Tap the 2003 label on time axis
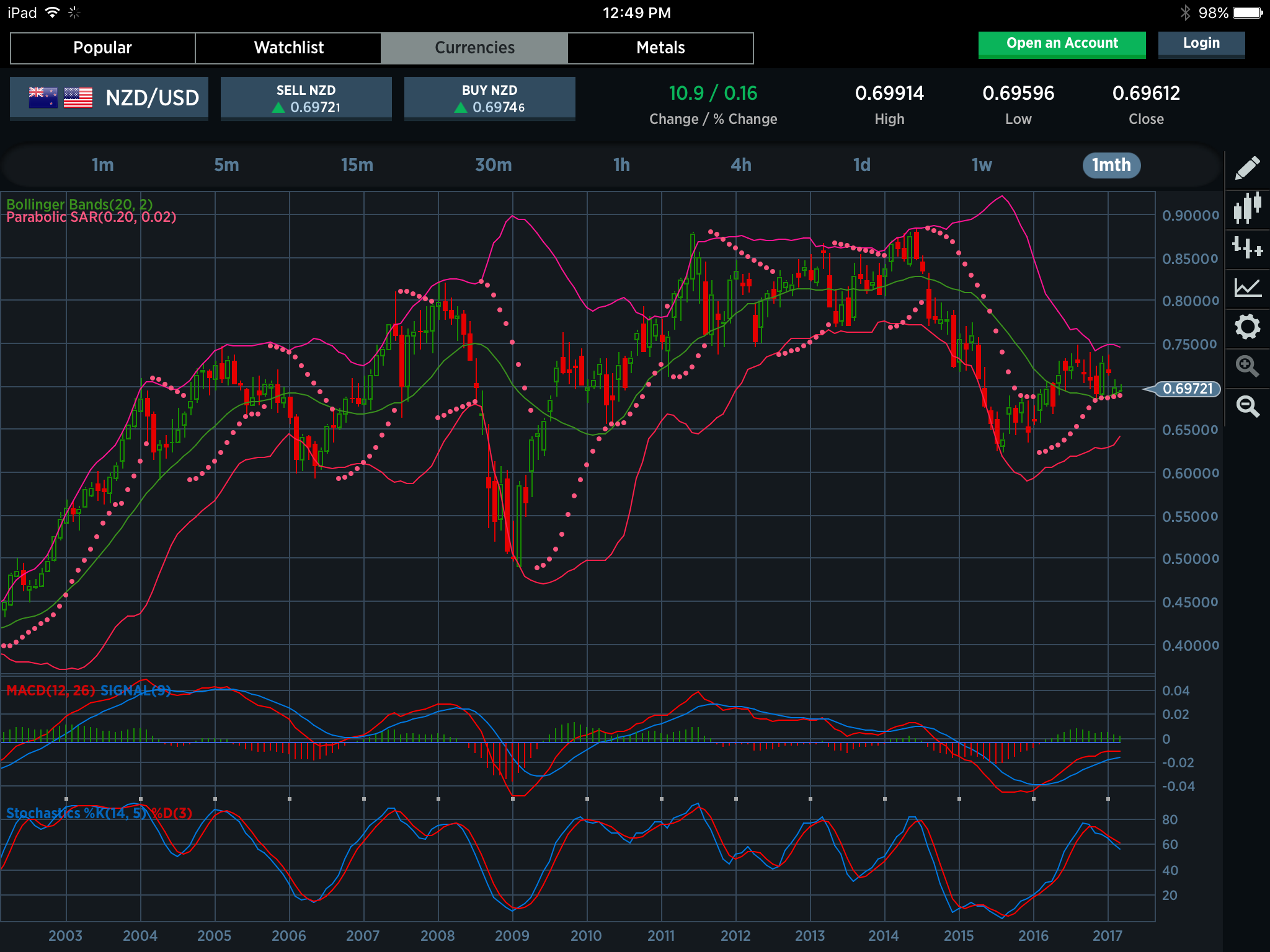The width and height of the screenshot is (1270, 952). pos(66,935)
